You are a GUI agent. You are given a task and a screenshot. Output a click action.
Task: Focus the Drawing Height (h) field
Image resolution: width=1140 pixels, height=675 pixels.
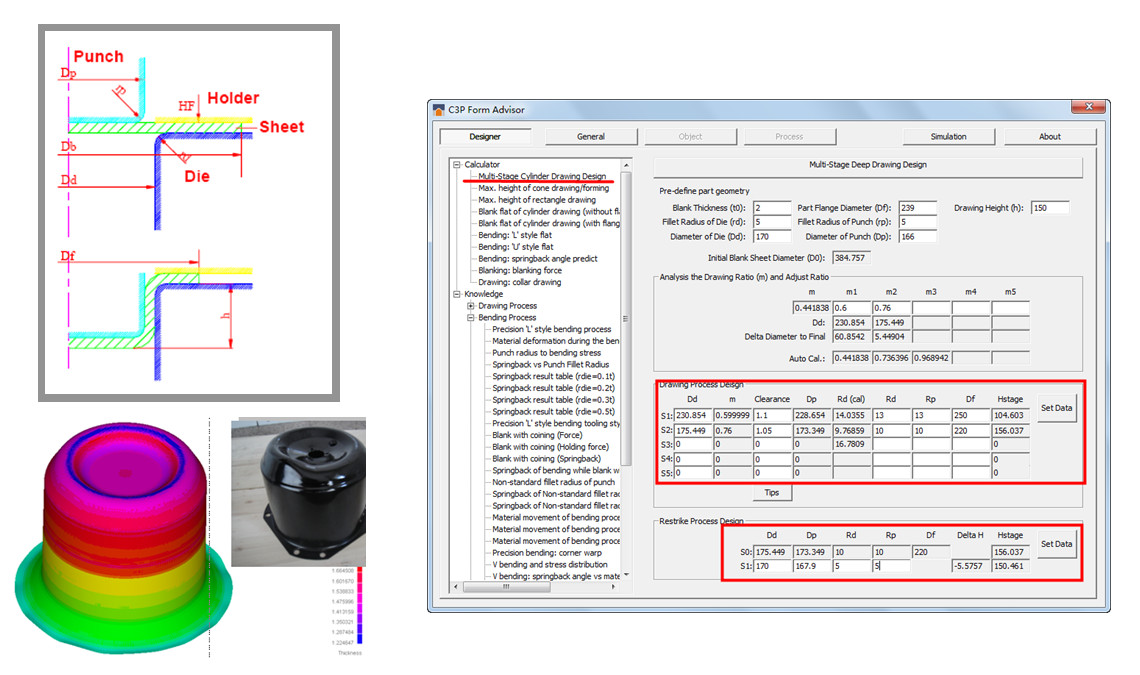pos(1050,208)
